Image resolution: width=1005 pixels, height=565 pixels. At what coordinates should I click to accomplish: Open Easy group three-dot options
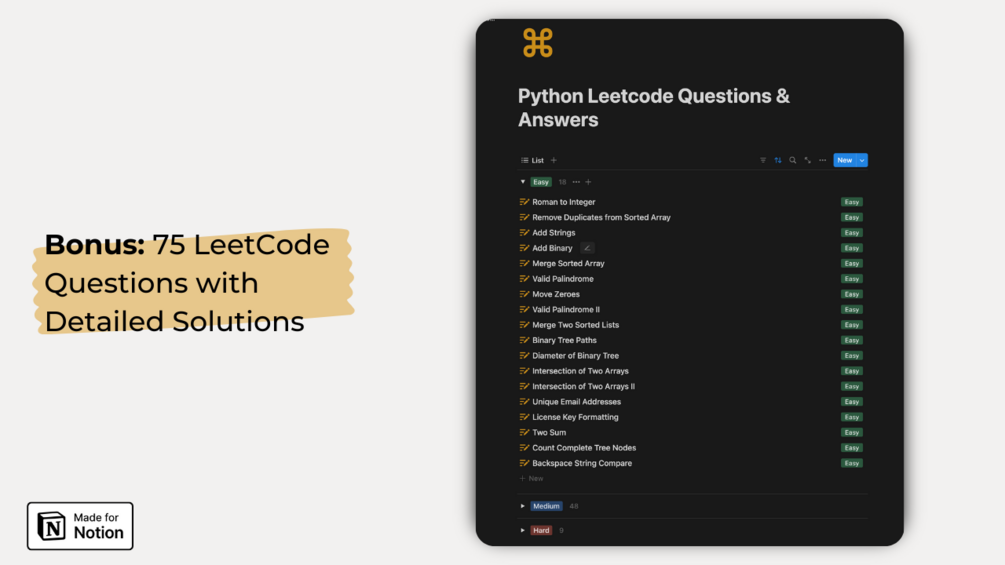click(x=576, y=182)
